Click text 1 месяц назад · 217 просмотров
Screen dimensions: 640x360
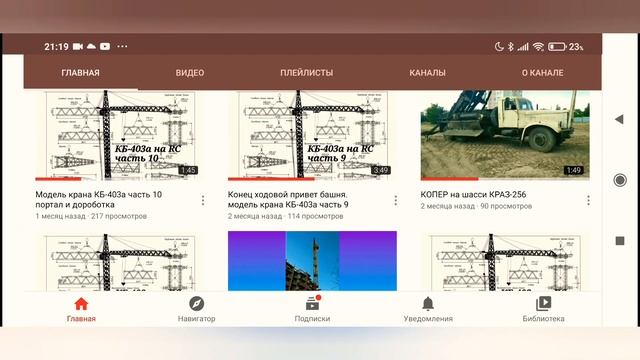pyautogui.click(x=91, y=216)
